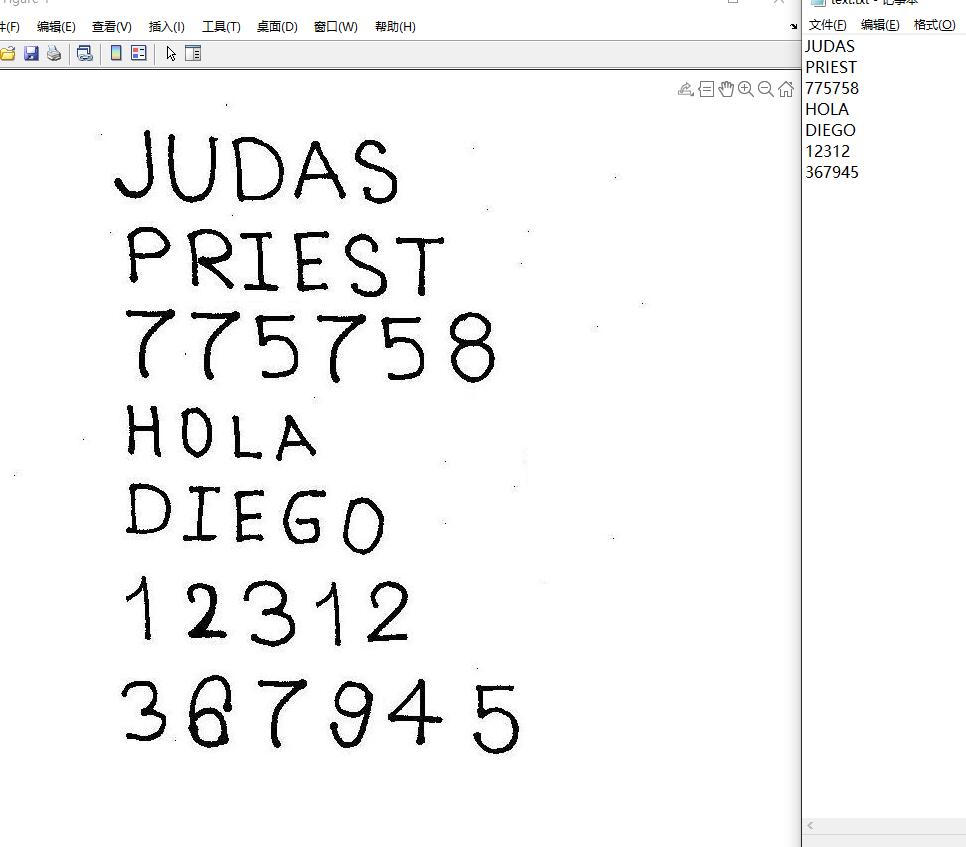
Task: Select the Zoom In magnifier
Action: pyautogui.click(x=746, y=89)
